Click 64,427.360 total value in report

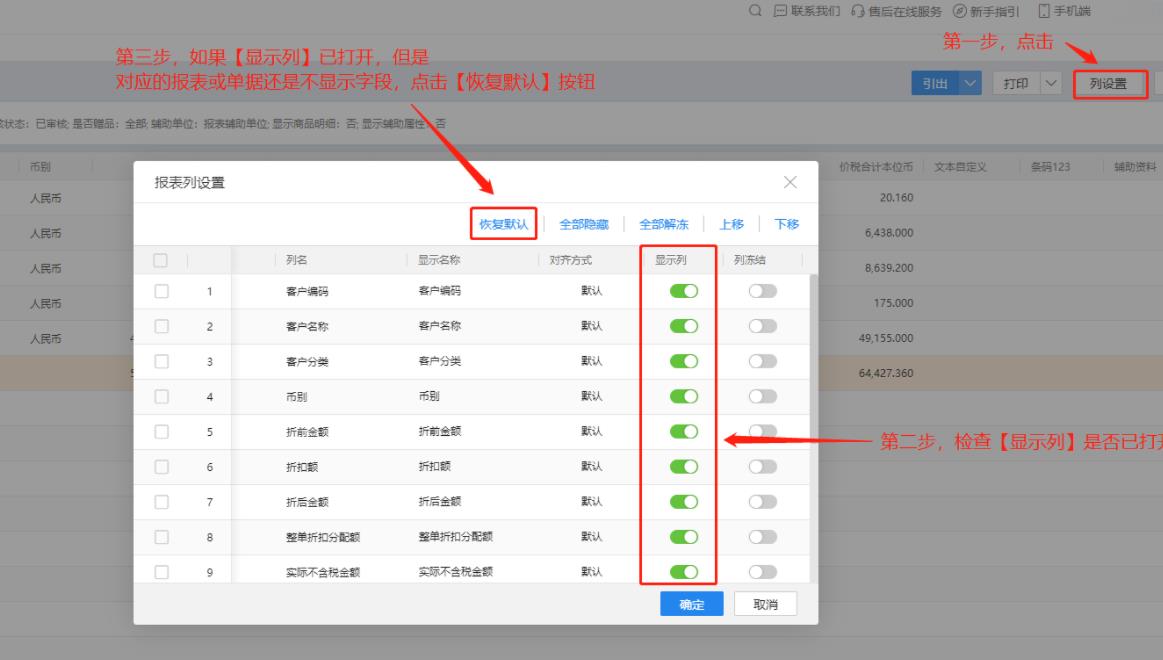(x=886, y=373)
